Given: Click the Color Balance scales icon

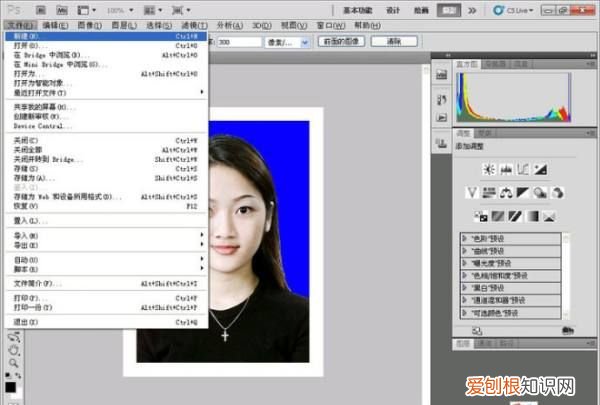Looking at the screenshot, I should tap(507, 192).
